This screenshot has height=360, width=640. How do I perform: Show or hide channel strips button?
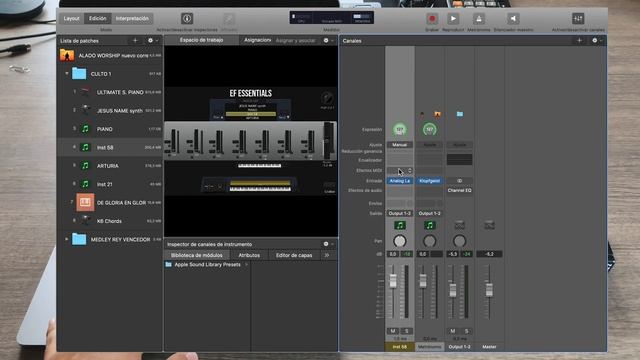click(578, 18)
